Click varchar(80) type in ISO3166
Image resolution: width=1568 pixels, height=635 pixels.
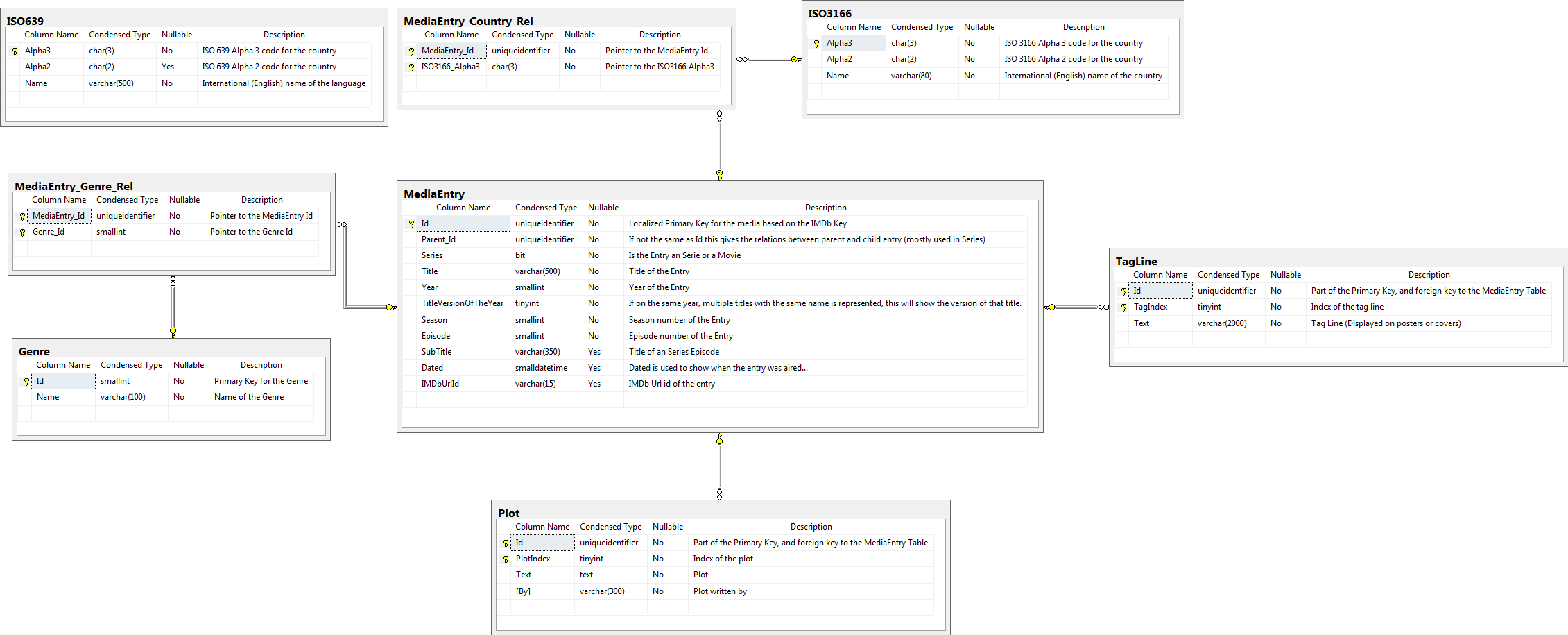point(911,76)
